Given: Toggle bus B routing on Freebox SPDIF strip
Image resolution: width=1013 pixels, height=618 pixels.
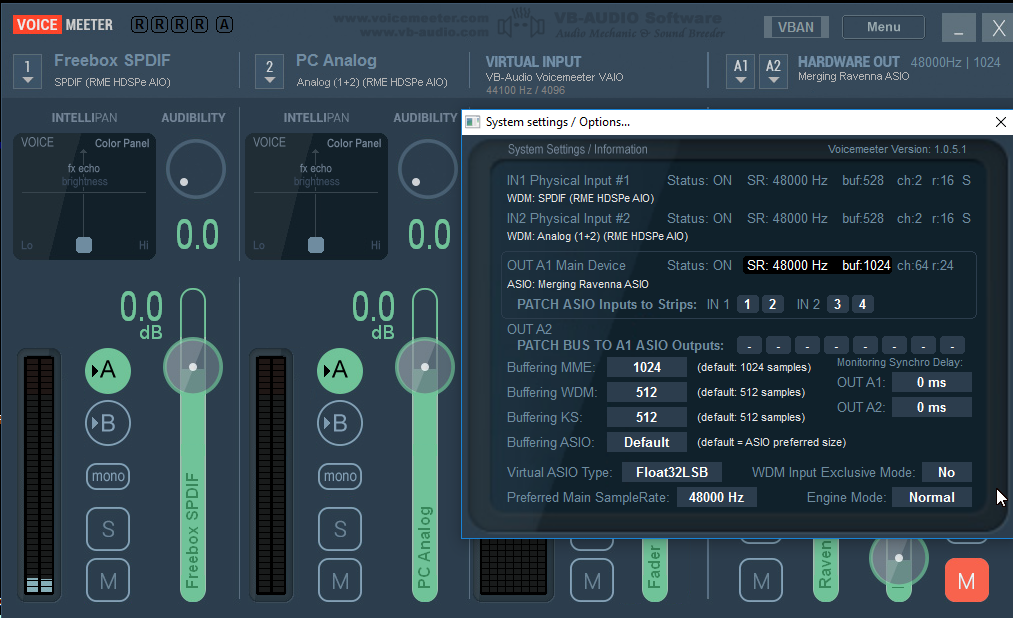Looking at the screenshot, I should (x=108, y=423).
